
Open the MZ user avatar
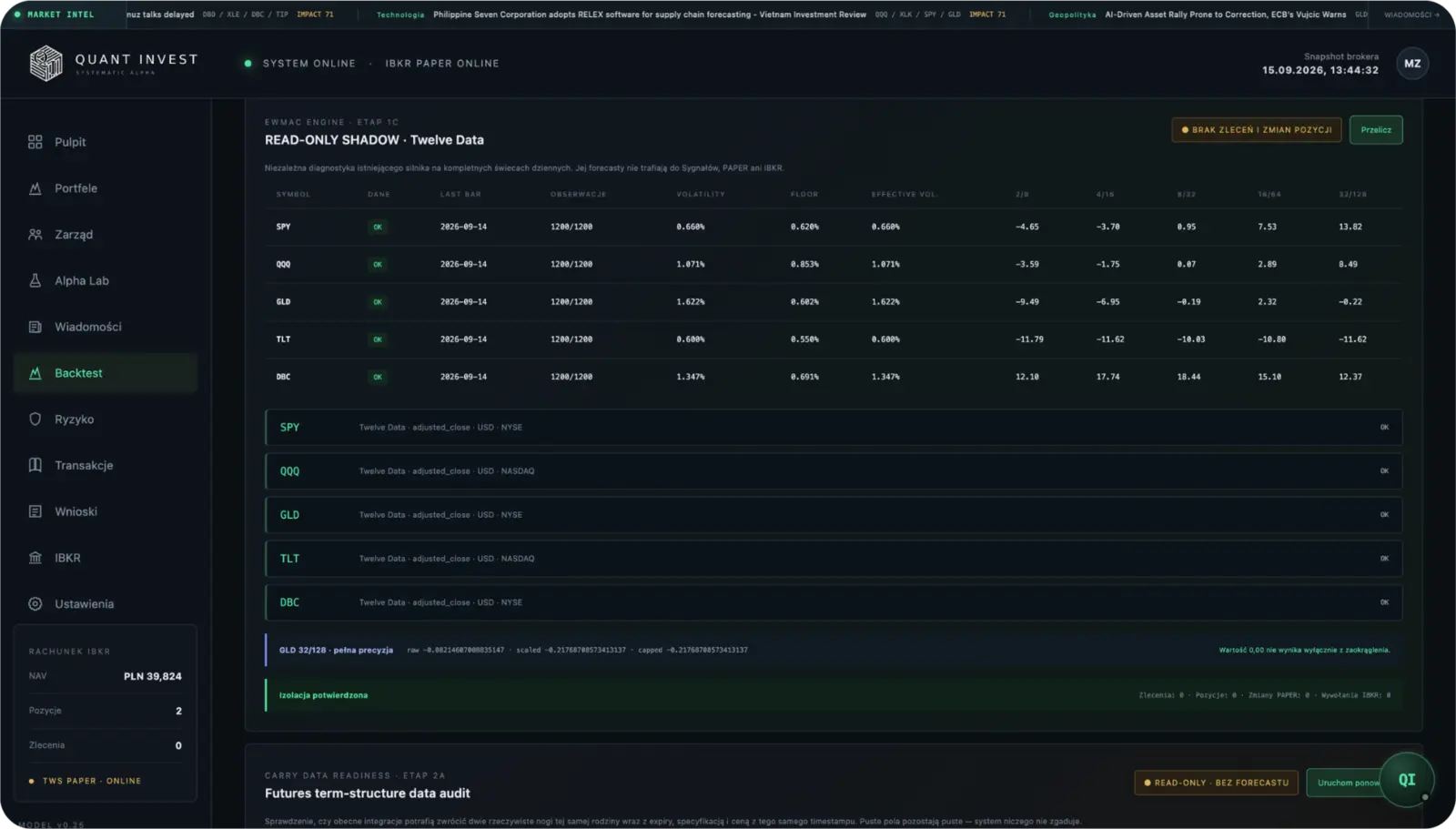pyautogui.click(x=1412, y=64)
